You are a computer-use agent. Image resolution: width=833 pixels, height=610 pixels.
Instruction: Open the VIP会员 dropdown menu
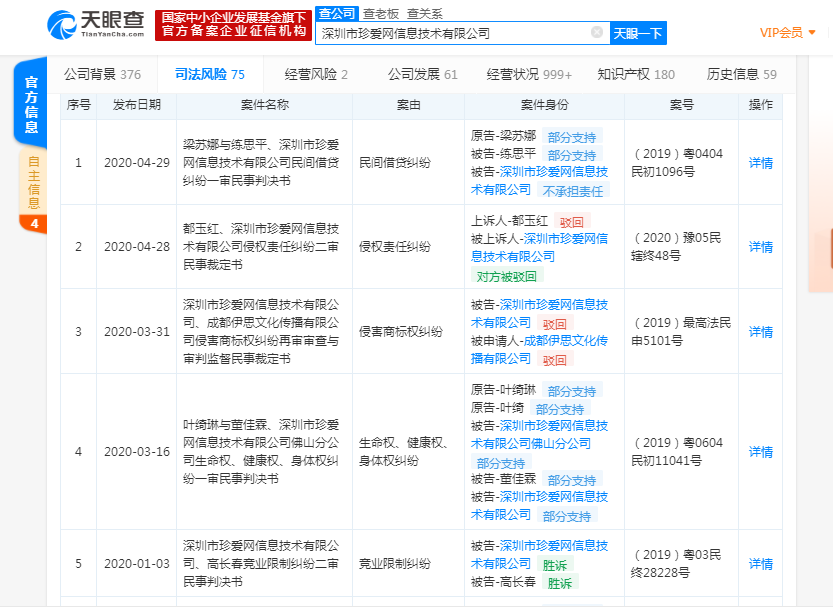787,32
